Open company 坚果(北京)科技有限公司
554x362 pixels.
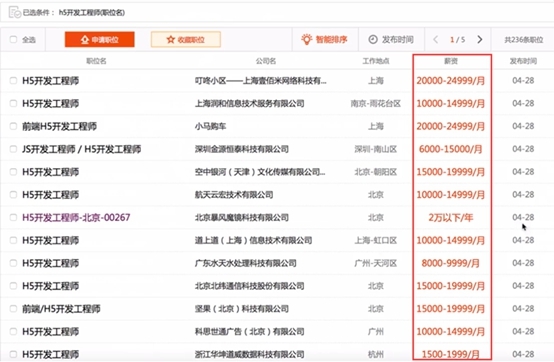(x=242, y=309)
